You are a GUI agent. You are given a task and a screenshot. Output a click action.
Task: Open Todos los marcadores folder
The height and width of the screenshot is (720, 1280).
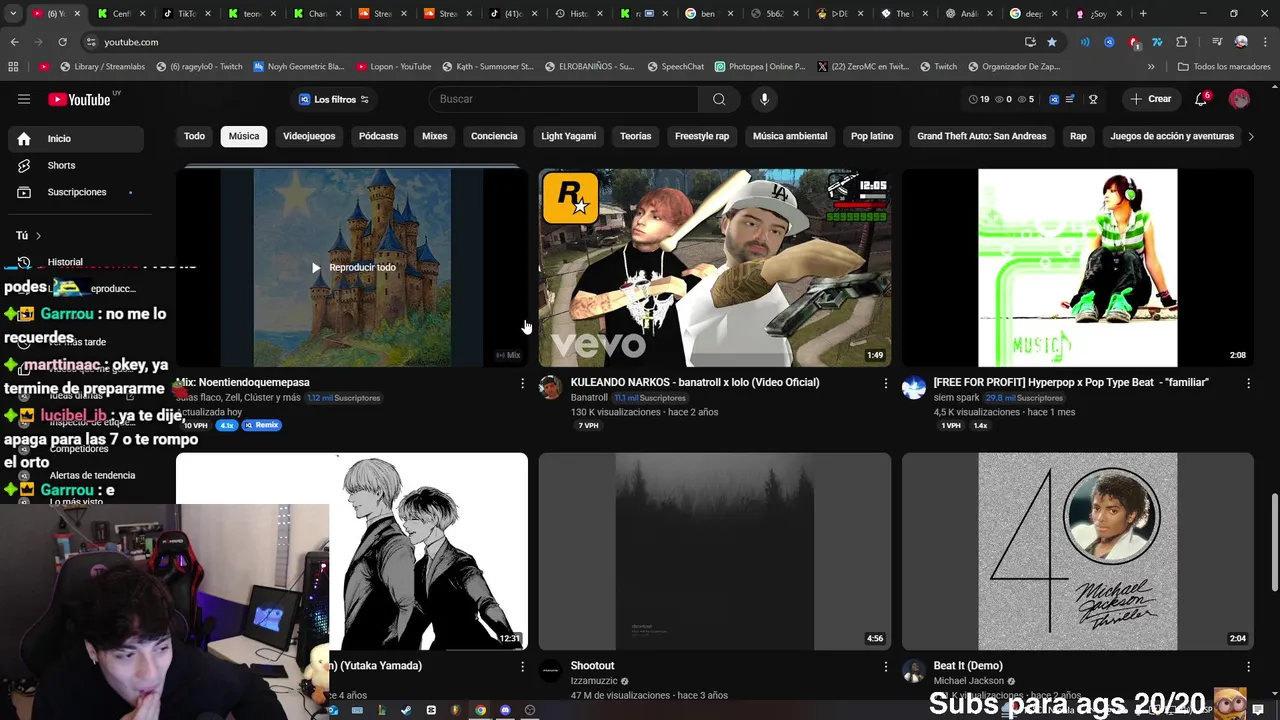pos(1224,67)
